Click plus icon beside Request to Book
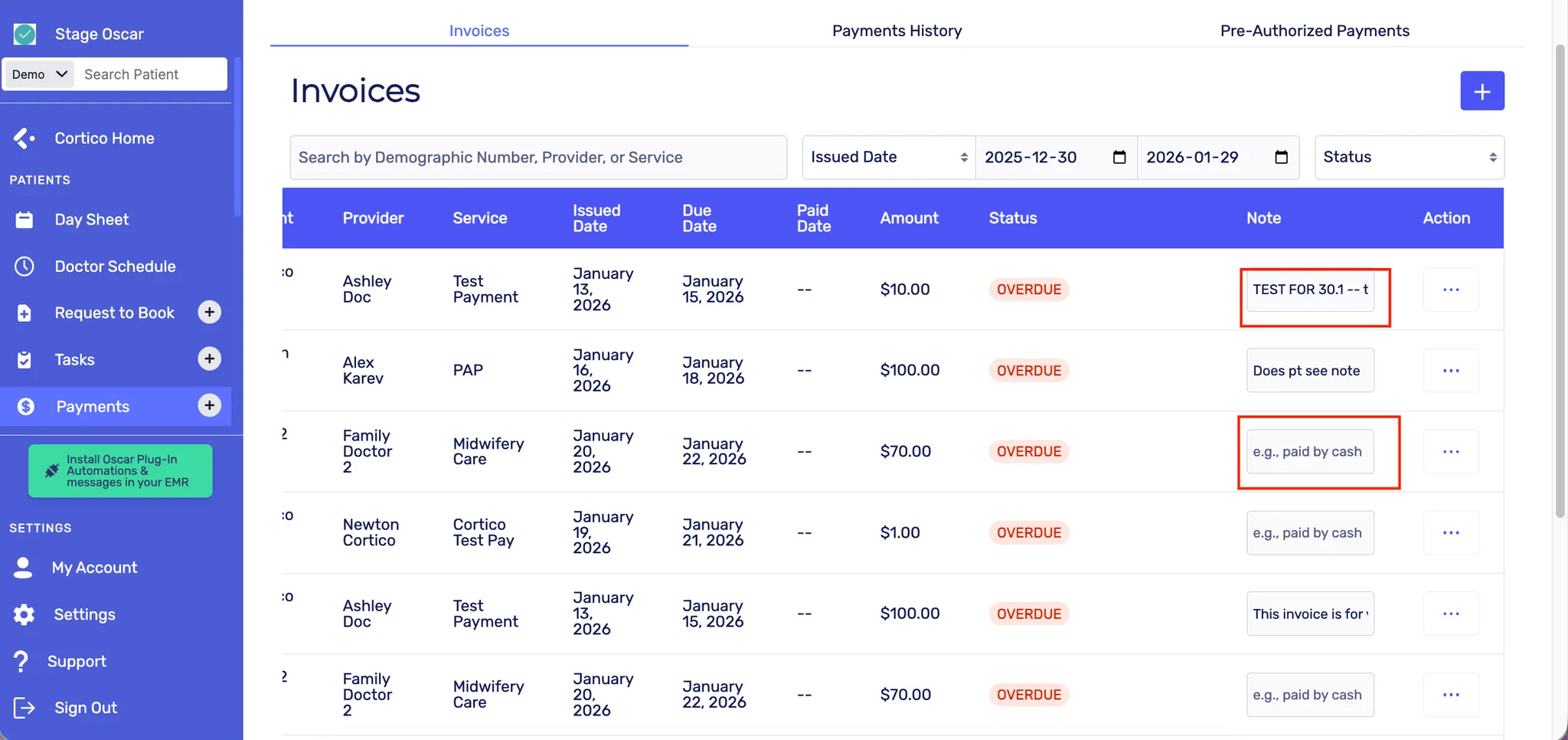Screen dimensions: 1568x740 (x=209, y=313)
